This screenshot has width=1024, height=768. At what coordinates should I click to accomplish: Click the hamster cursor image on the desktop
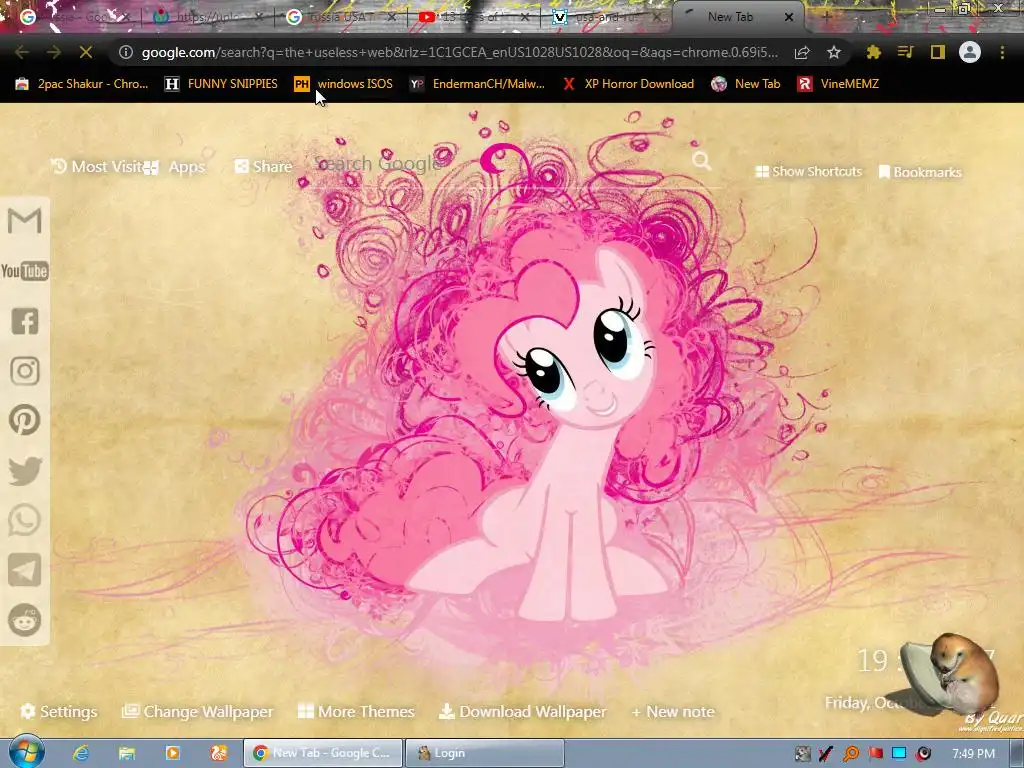[x=951, y=676]
